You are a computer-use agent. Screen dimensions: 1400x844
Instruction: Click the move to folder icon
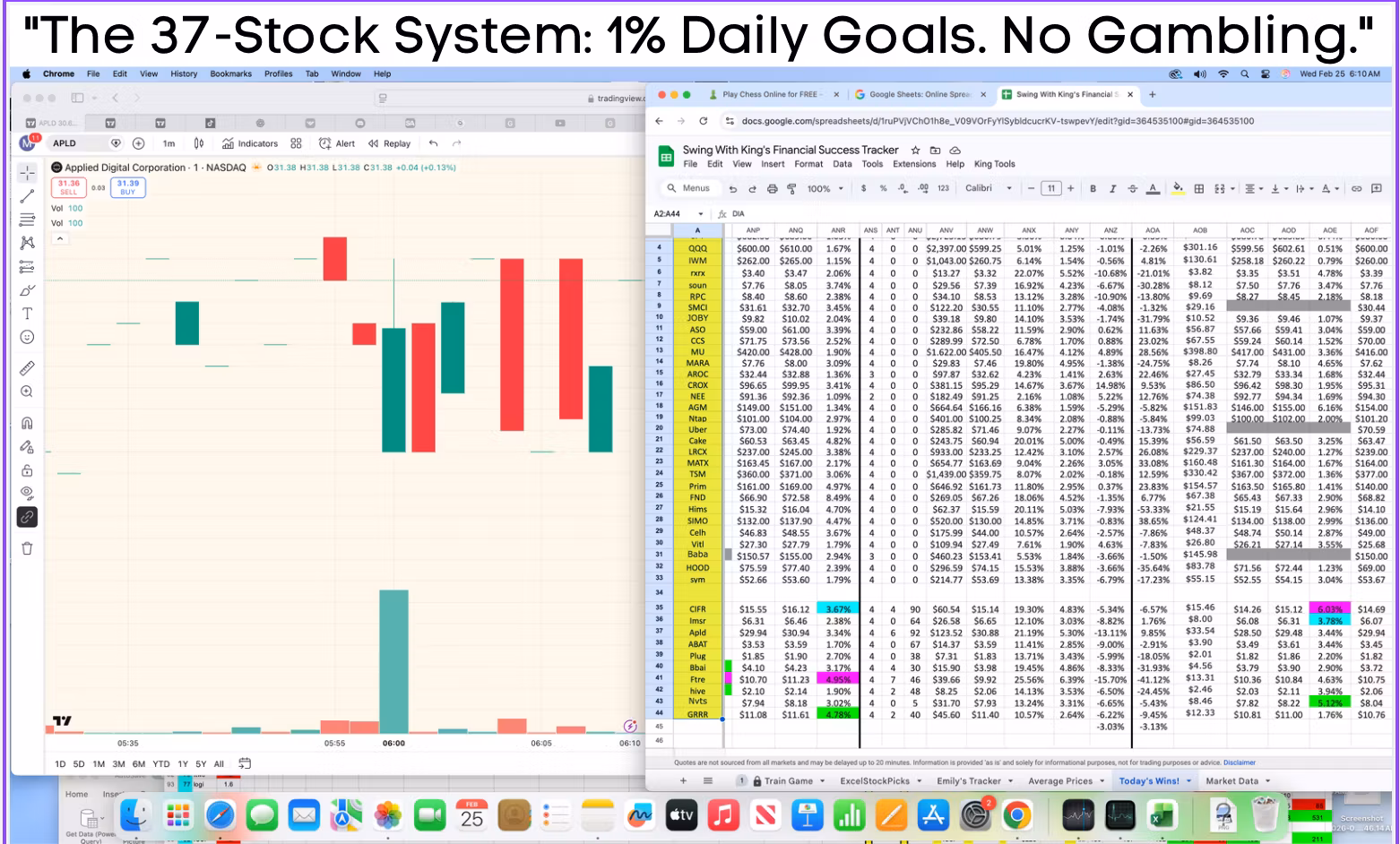(935, 151)
